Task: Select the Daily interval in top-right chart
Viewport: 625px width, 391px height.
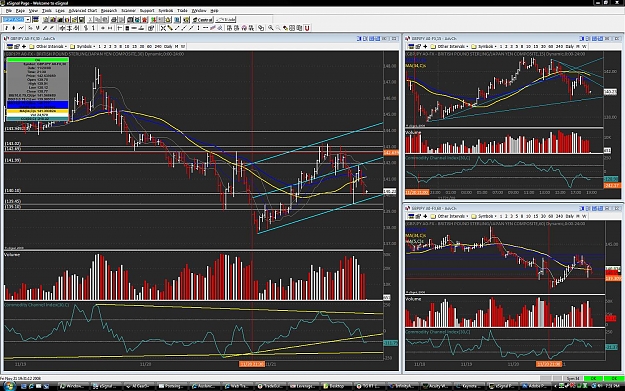Action: (569, 47)
